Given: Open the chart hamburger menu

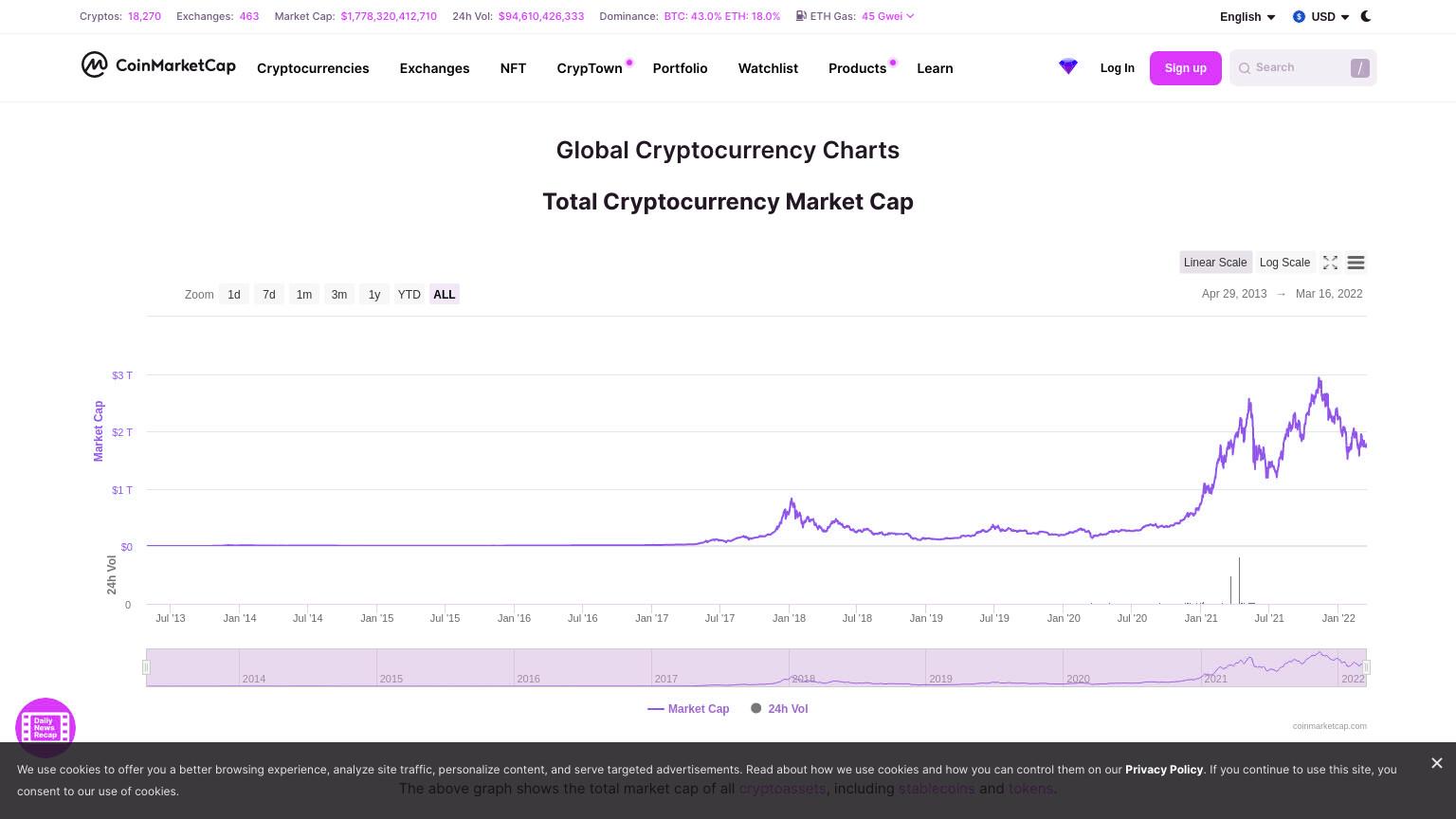Looking at the screenshot, I should (x=1356, y=263).
